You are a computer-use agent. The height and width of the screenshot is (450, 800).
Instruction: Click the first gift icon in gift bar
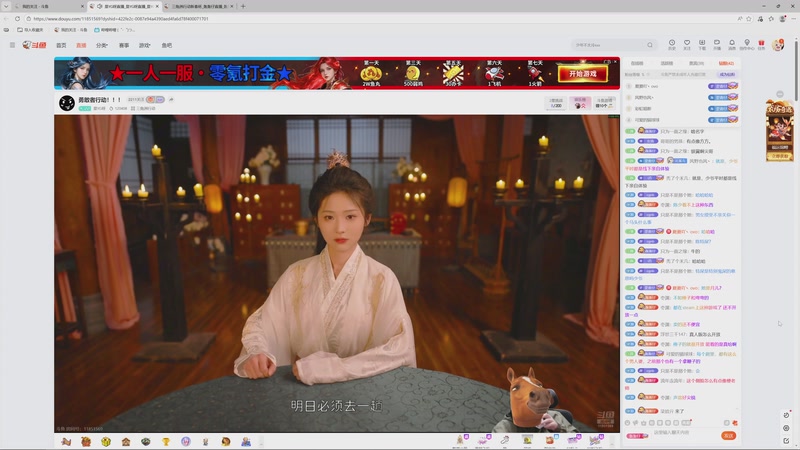coord(66,442)
